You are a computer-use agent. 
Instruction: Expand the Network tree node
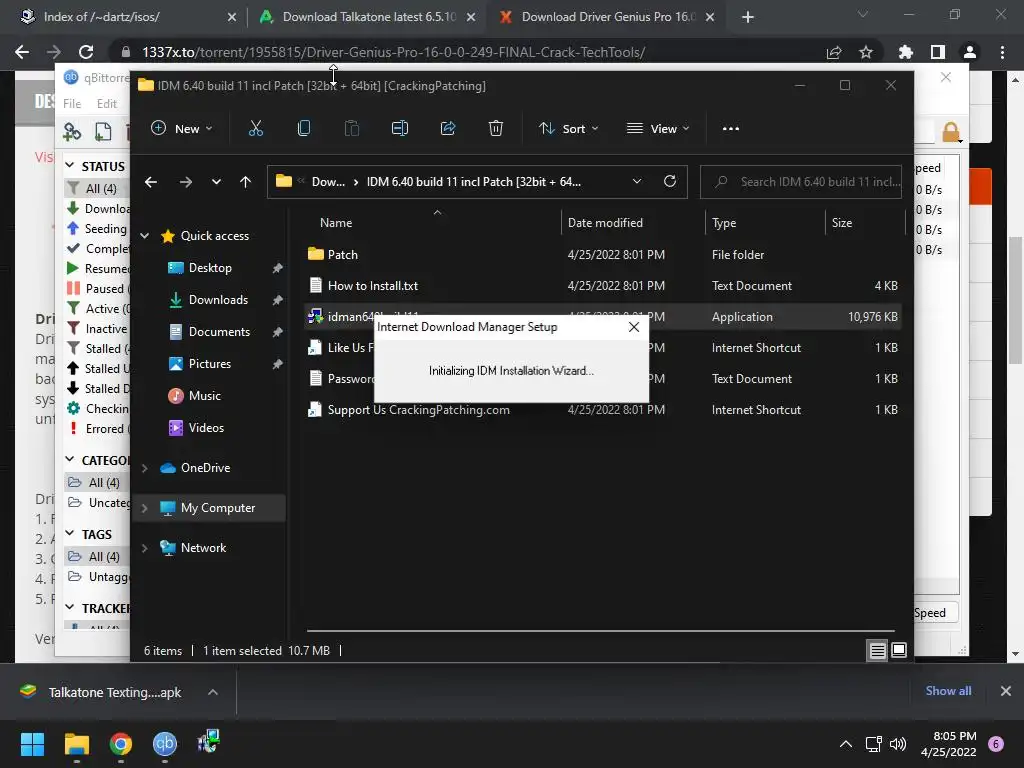(x=145, y=548)
